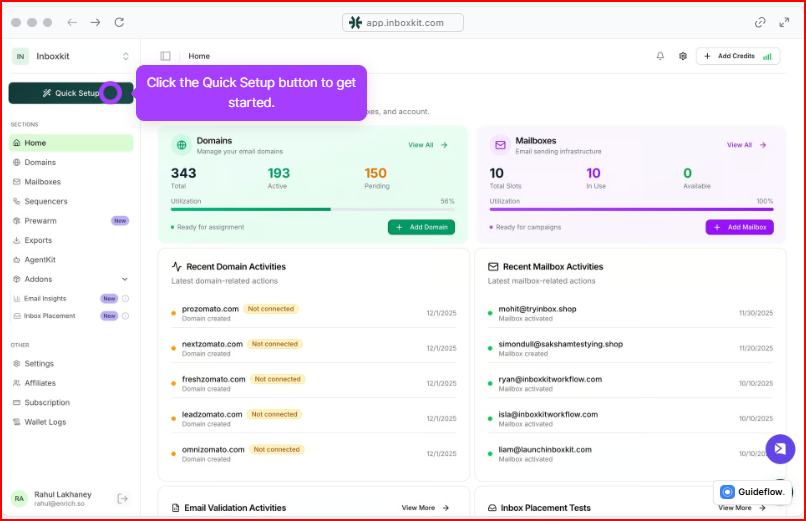Image resolution: width=806 pixels, height=521 pixels.
Task: Click the Recent Domain Activities pulse icon
Action: pos(177,267)
